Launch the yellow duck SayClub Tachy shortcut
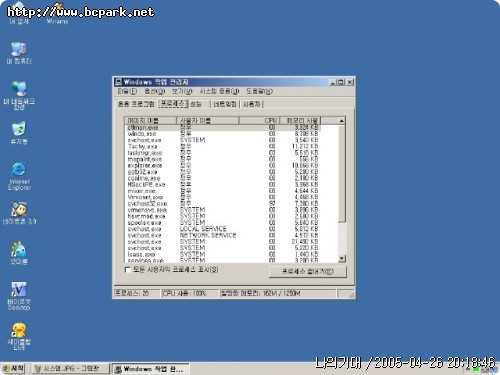 [19, 336]
